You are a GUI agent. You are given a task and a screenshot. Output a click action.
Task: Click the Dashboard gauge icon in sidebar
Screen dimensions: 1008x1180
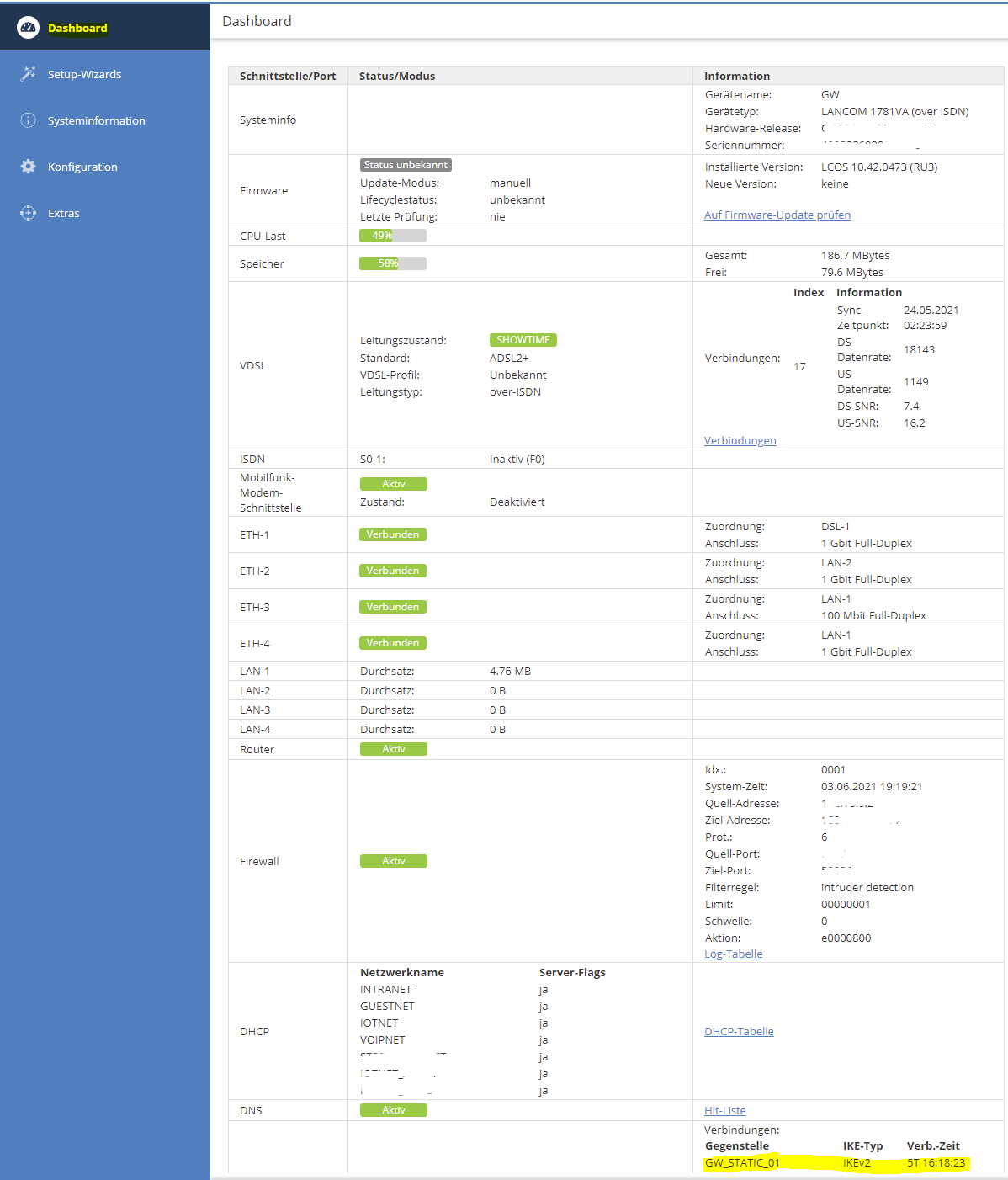pos(28,28)
